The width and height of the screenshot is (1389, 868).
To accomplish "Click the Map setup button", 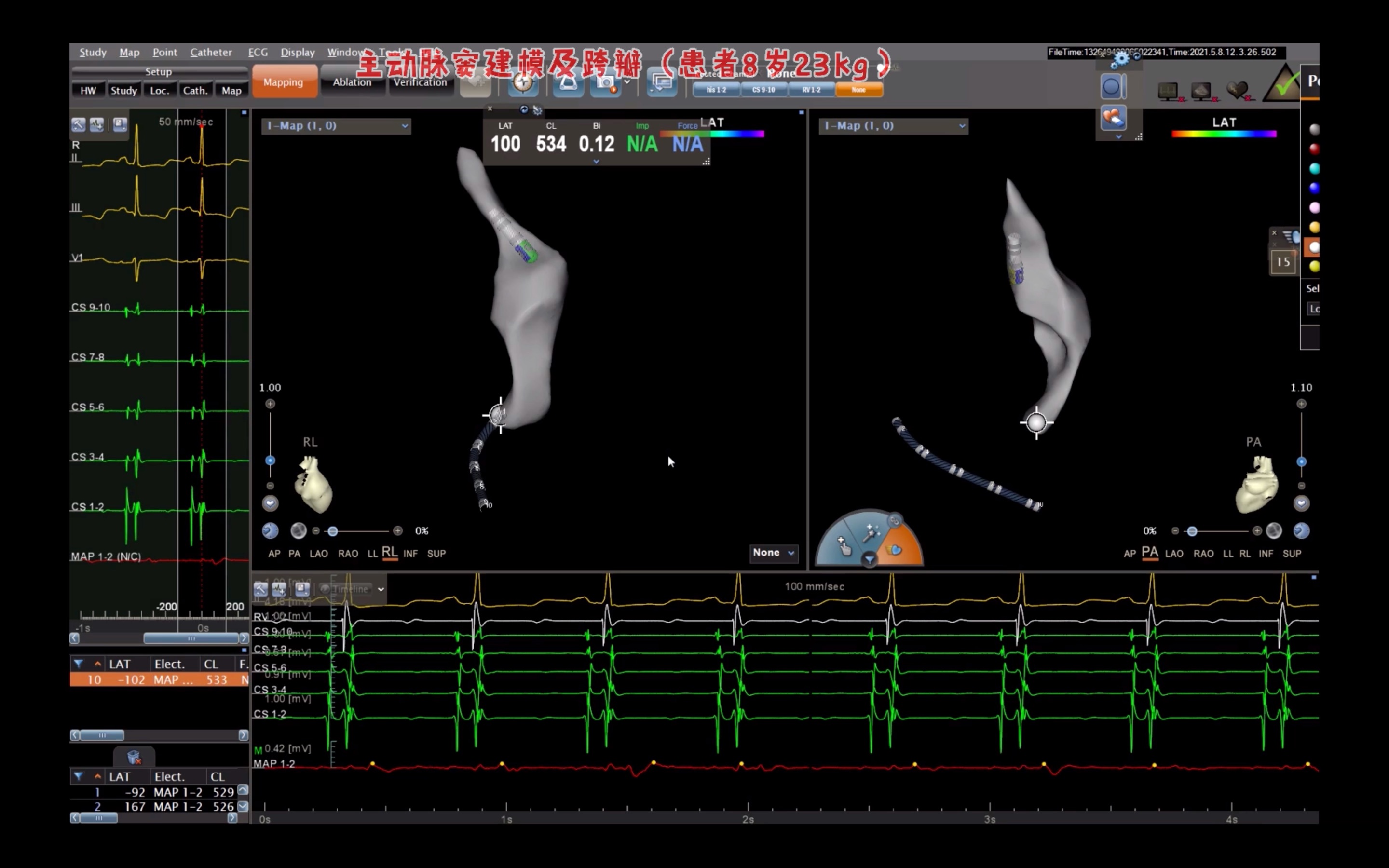I will [231, 91].
